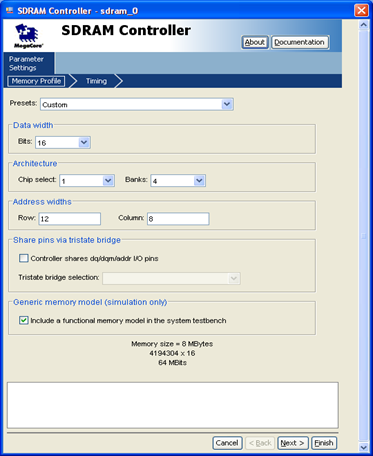The image size is (373, 456).
Task: Select the Memory Profile step
Action: coord(36,81)
